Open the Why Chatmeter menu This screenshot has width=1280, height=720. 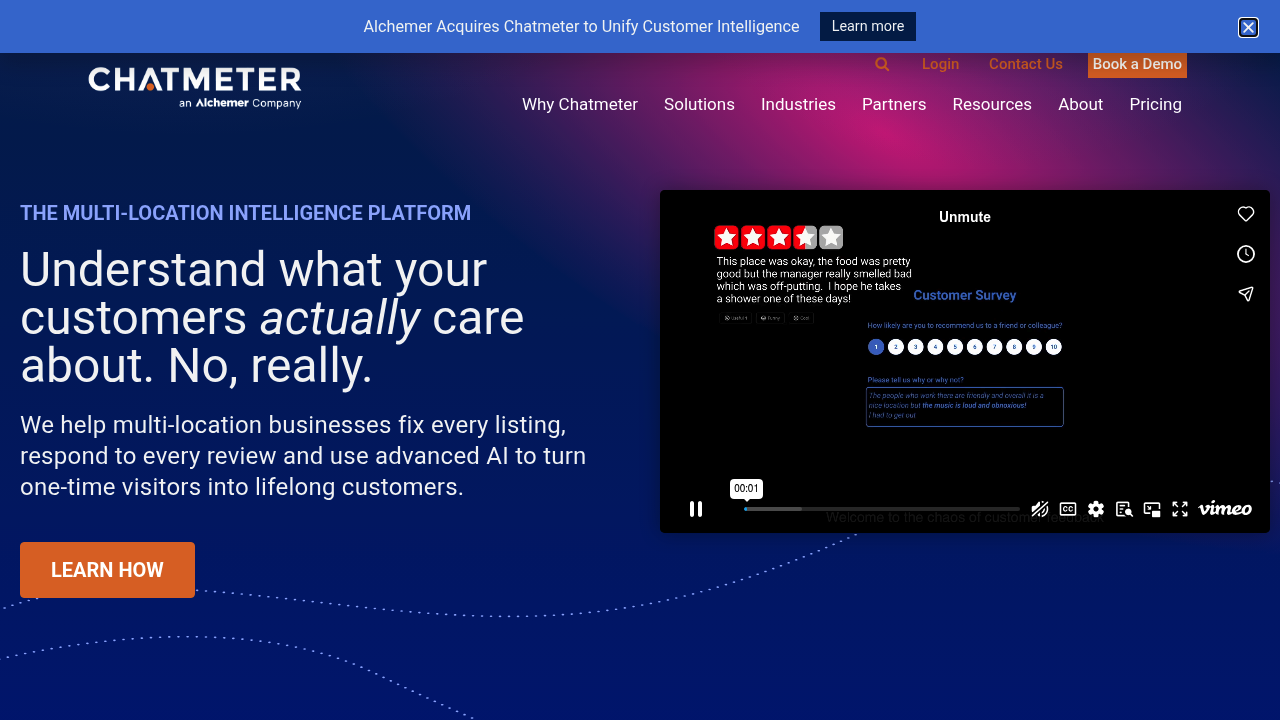pos(580,104)
